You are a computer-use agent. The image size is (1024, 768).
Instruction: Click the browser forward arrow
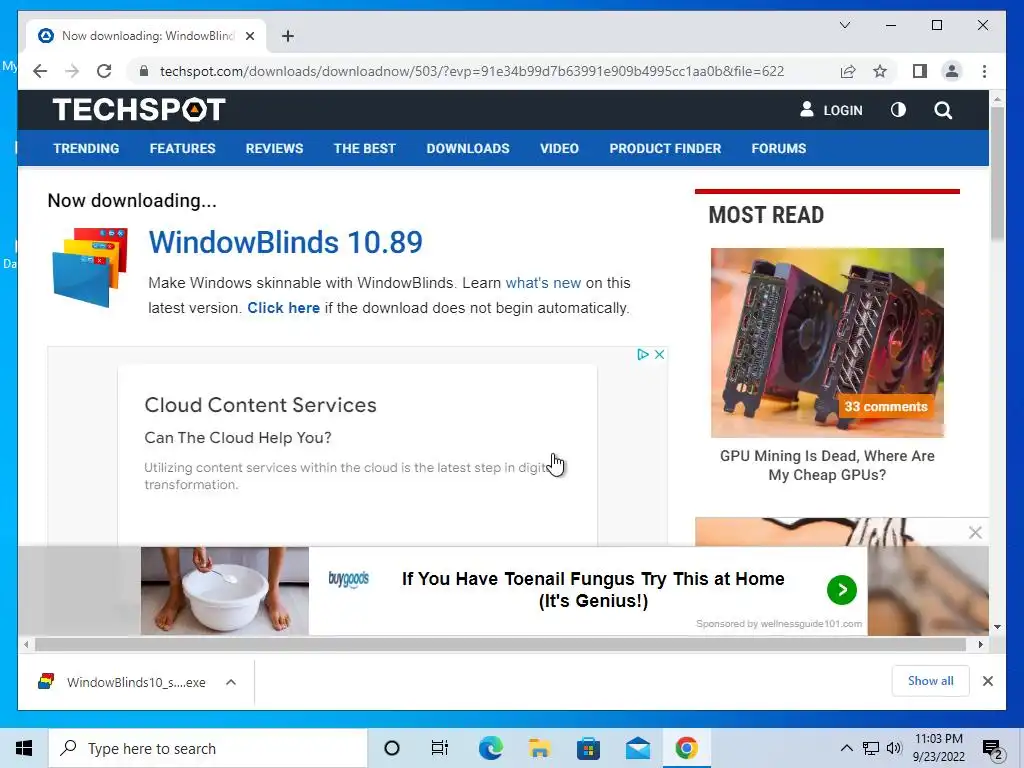point(72,71)
